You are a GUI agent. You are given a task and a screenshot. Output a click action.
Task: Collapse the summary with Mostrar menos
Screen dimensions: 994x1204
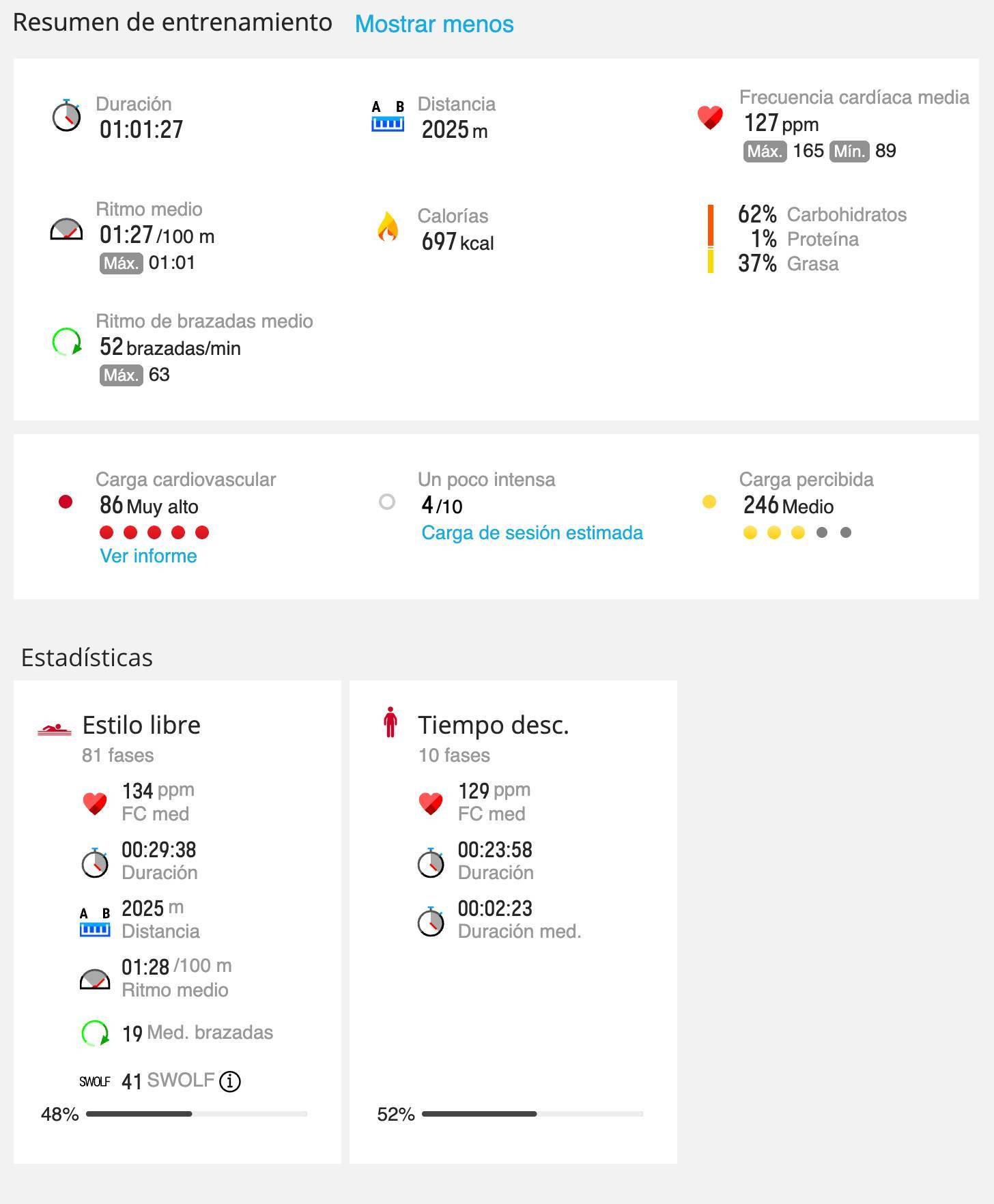click(x=434, y=24)
